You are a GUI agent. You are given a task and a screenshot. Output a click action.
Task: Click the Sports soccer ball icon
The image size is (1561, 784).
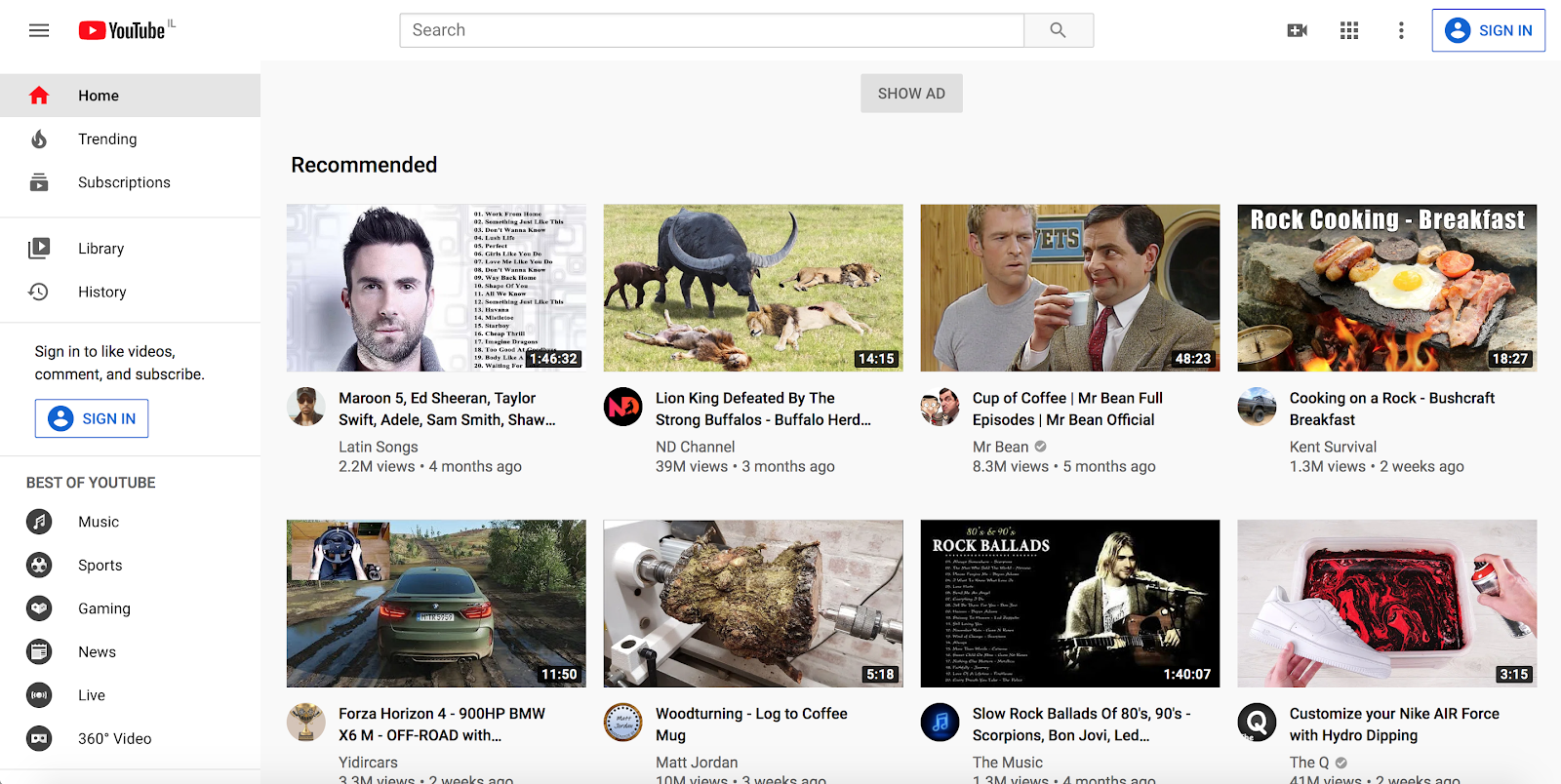pyautogui.click(x=39, y=565)
